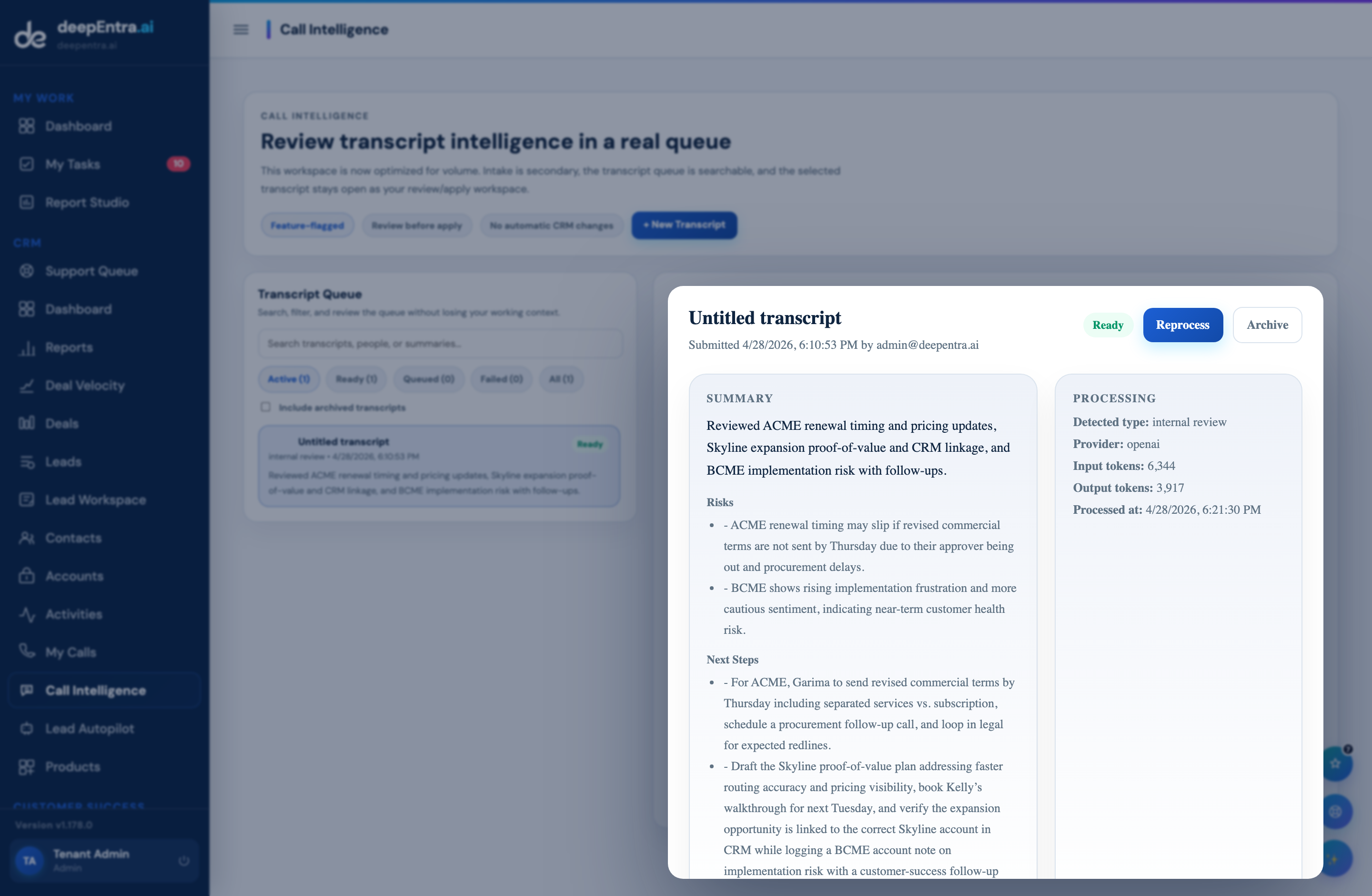Open Reports bar chart icon
This screenshot has height=896, width=1372.
[27, 347]
